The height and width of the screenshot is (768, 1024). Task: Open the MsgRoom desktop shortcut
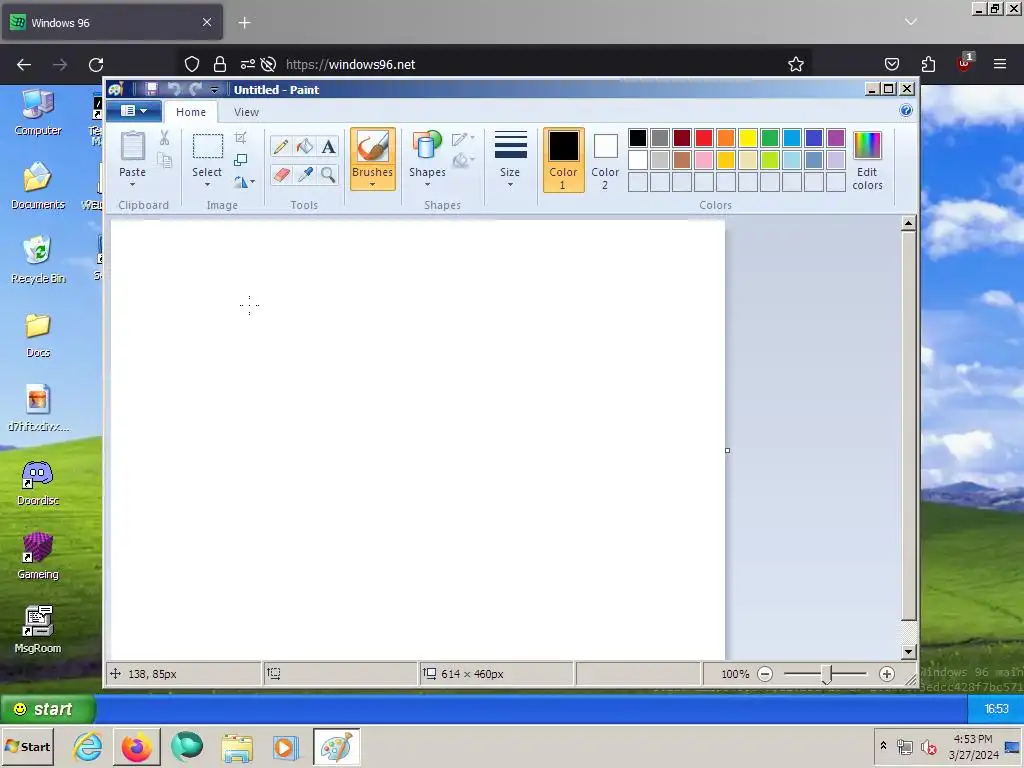pyautogui.click(x=38, y=630)
